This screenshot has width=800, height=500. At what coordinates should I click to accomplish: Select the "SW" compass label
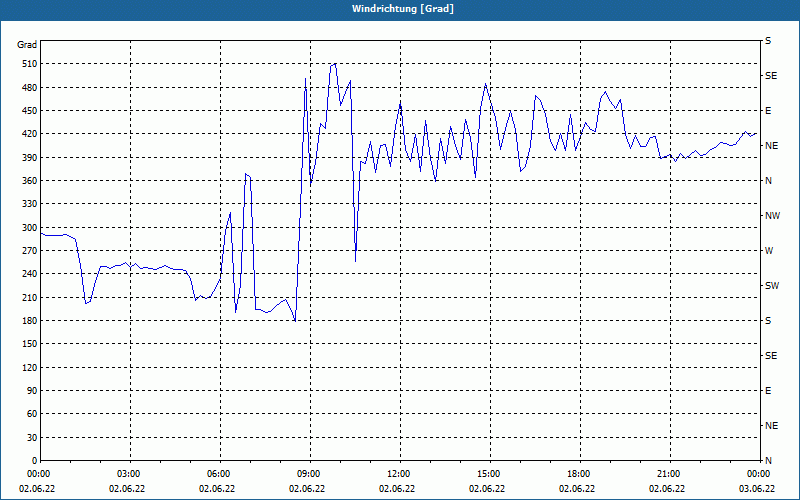(772, 286)
